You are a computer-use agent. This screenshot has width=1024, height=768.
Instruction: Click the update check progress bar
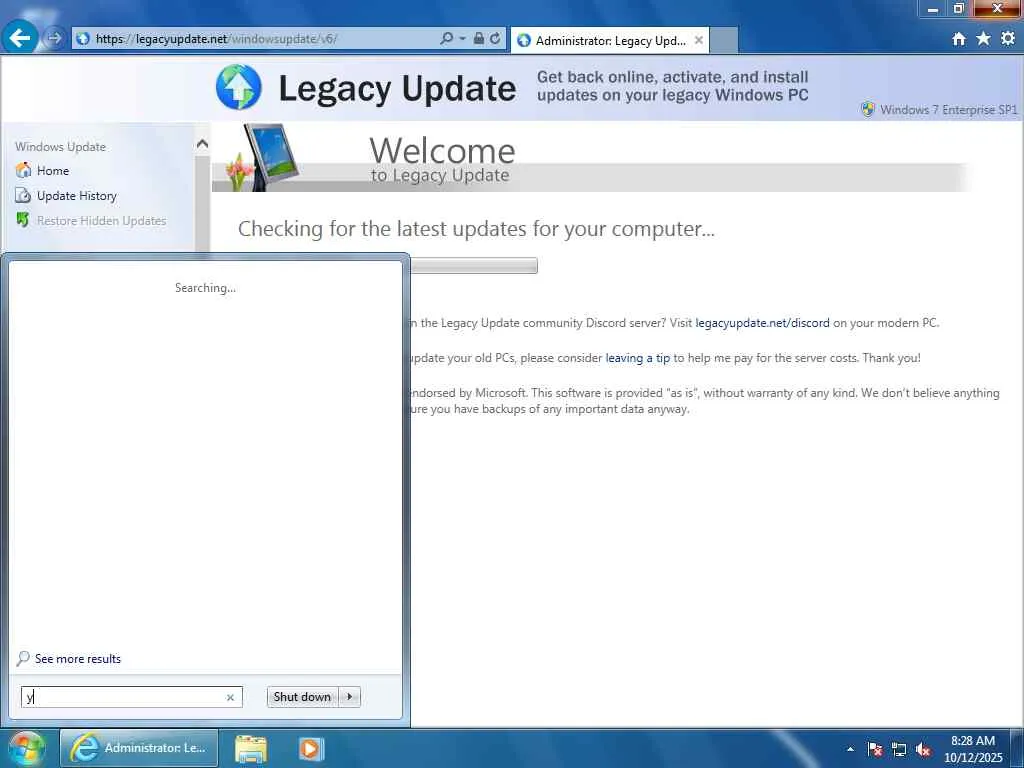(x=473, y=265)
